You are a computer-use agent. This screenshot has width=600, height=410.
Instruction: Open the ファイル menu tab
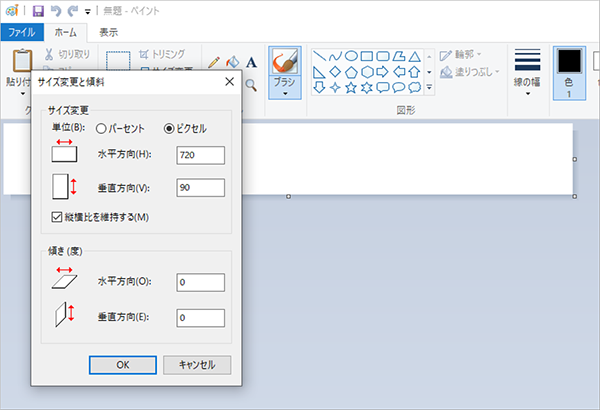pyautogui.click(x=21, y=32)
